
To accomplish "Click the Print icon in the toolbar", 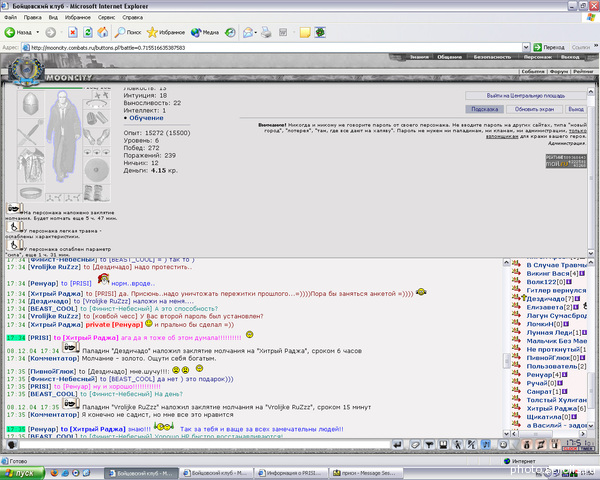I will 266,33.
